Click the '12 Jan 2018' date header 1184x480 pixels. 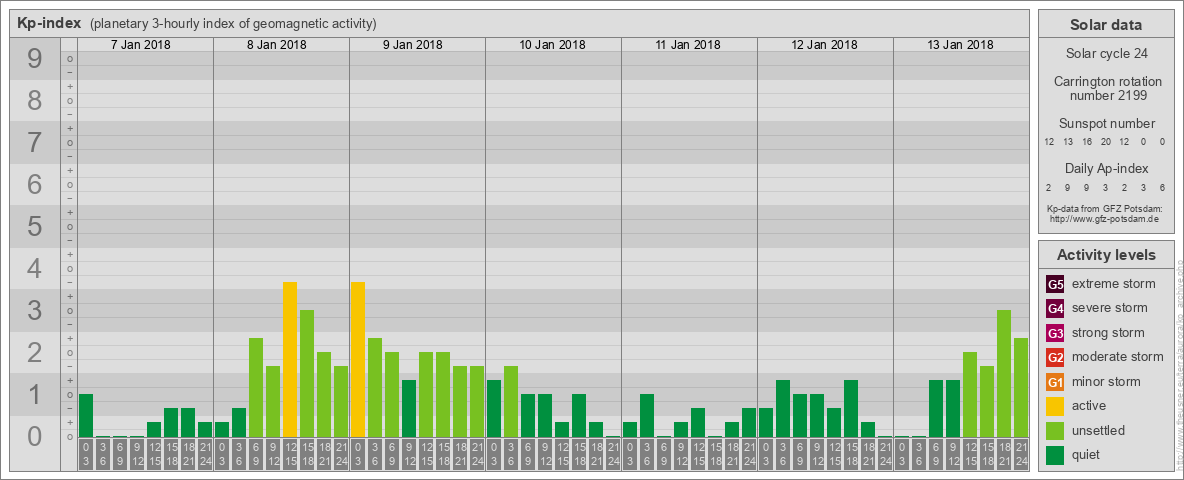pyautogui.click(x=824, y=45)
